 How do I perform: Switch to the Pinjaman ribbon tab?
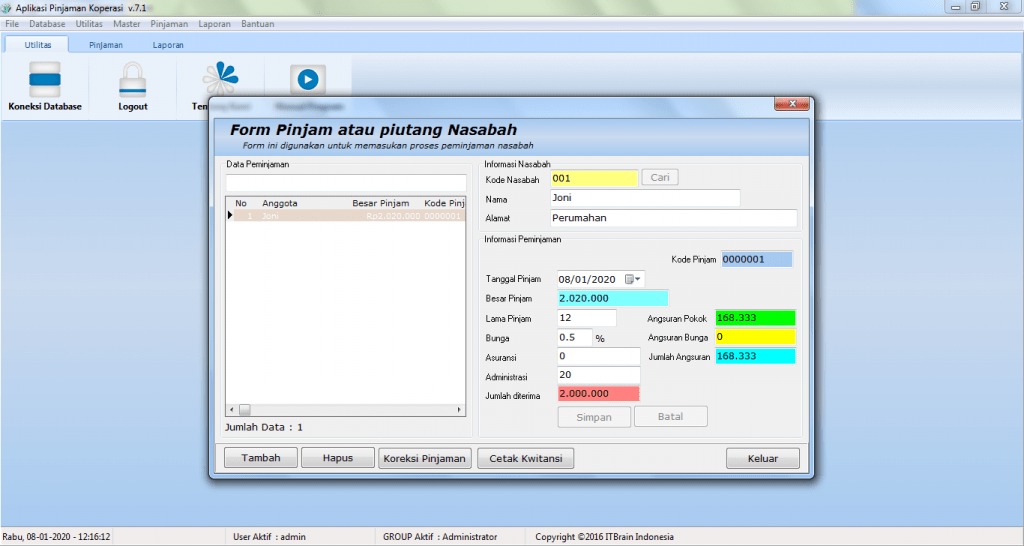(x=106, y=45)
